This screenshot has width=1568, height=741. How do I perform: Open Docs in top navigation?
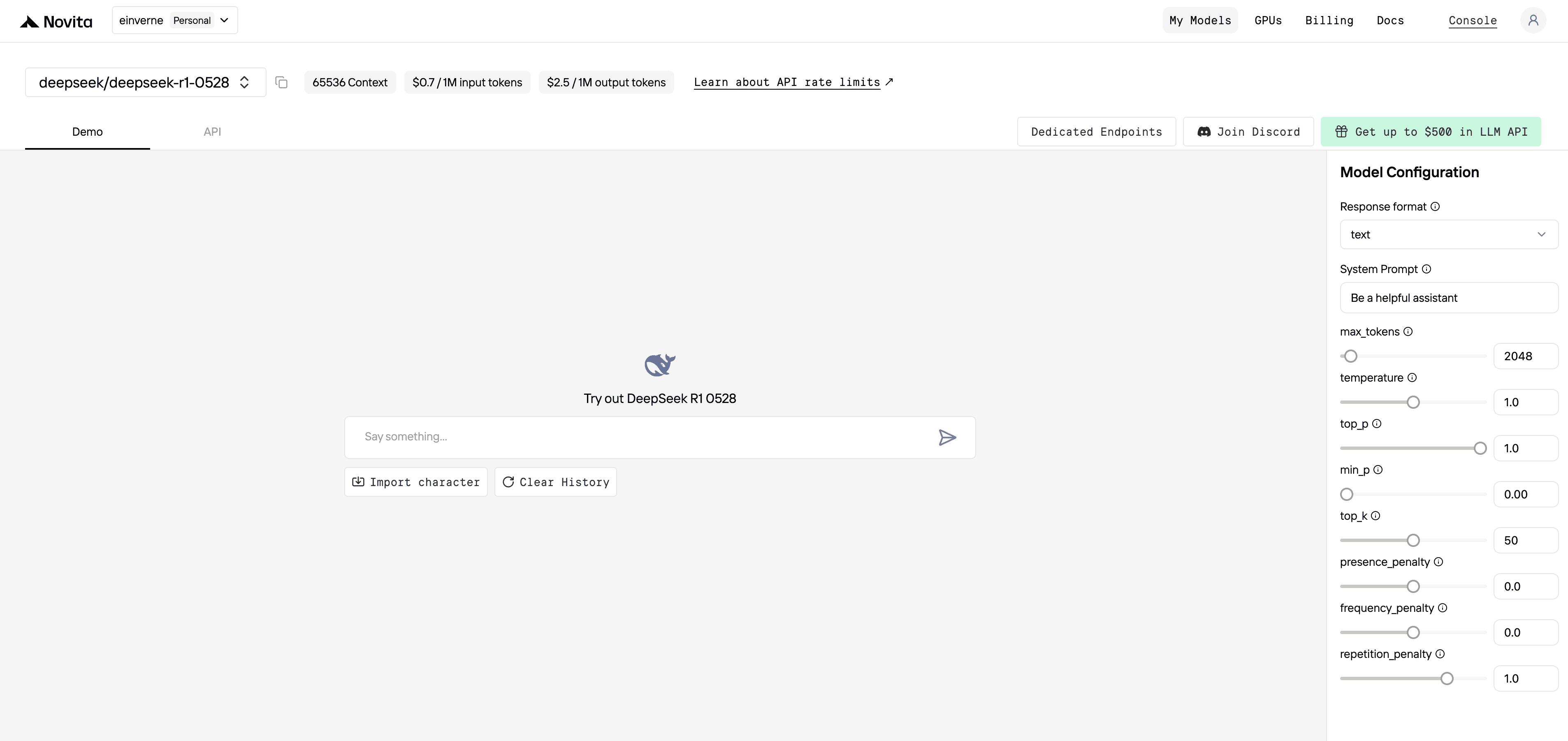[1390, 20]
